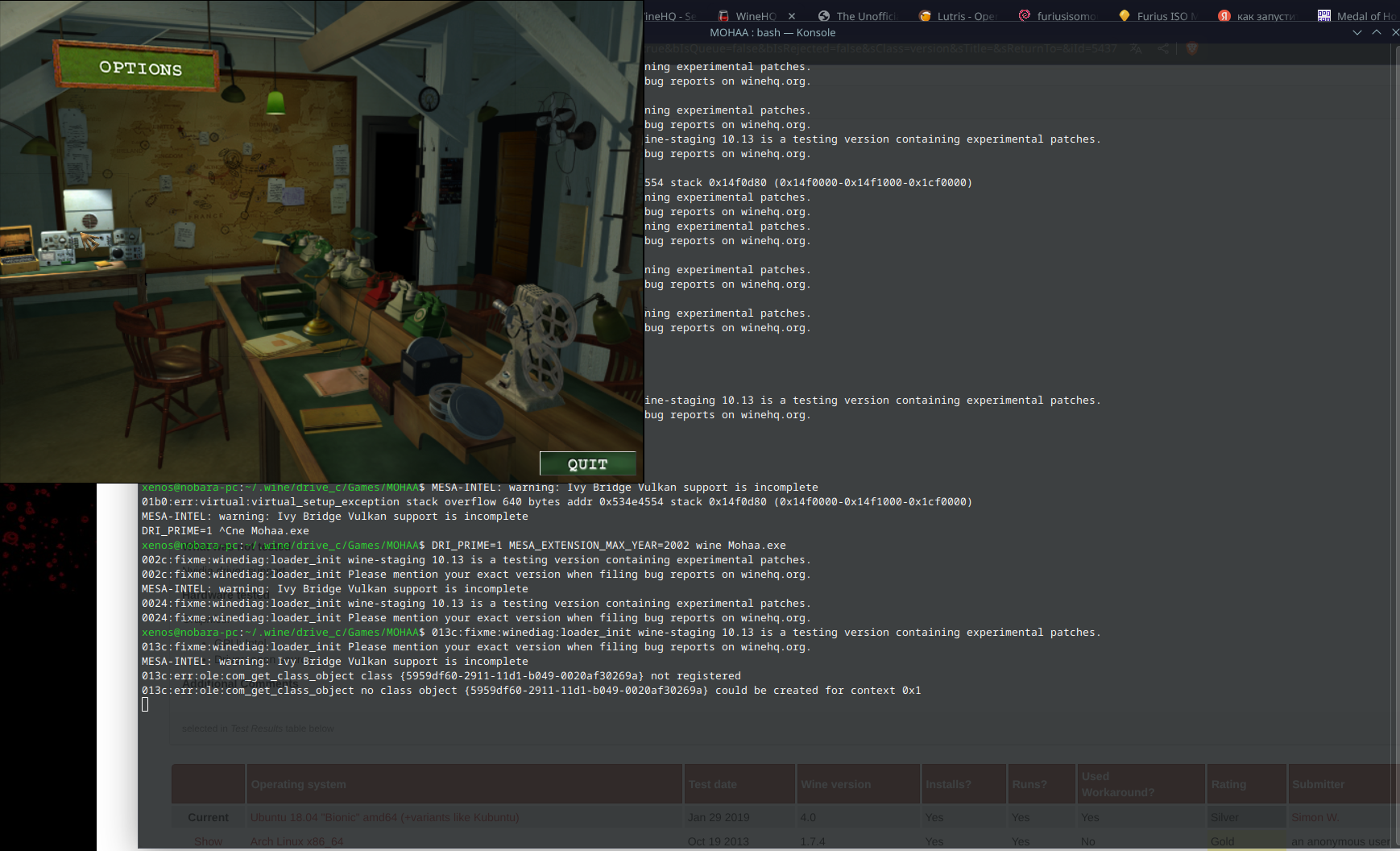Click the Debian swirl favicon on furiusisomount tab
Image resolution: width=1400 pixels, height=851 pixels.
pos(1025,15)
